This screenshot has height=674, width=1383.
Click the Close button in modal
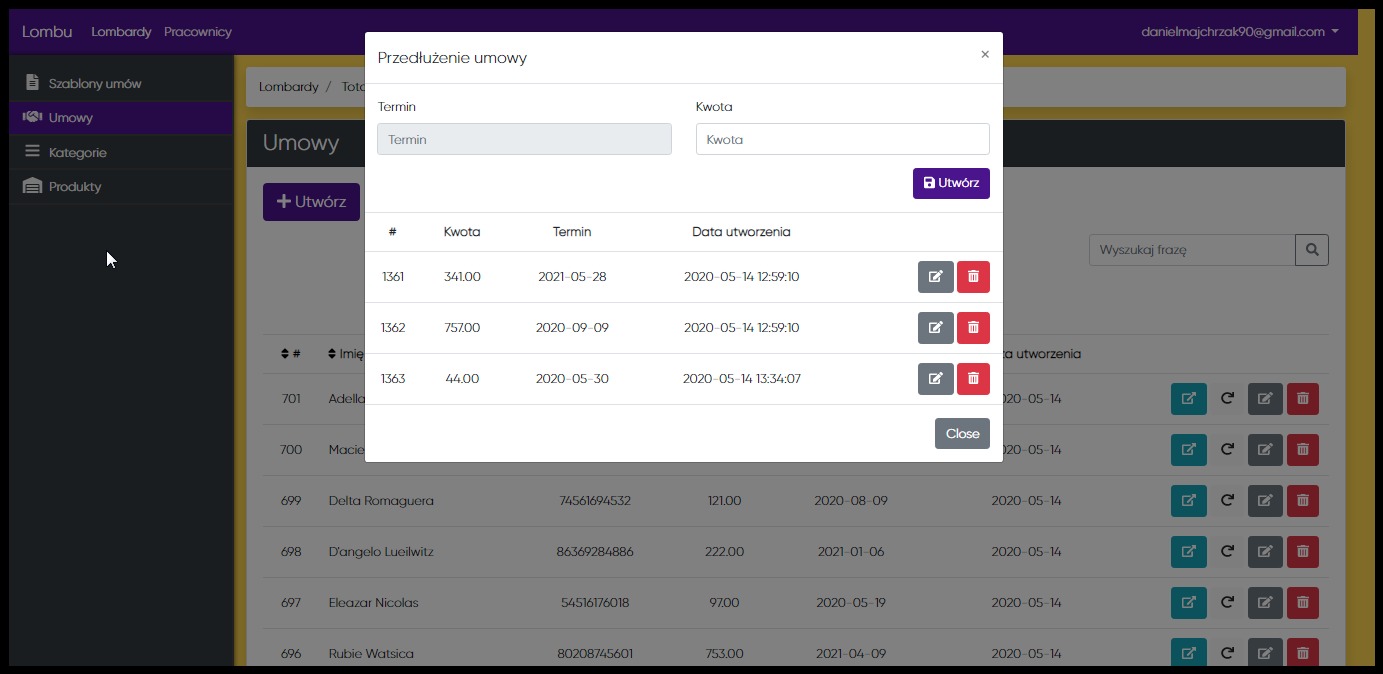point(962,434)
